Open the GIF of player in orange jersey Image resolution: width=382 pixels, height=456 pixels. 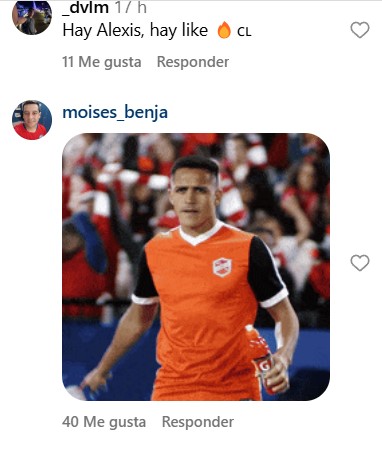pos(196,267)
